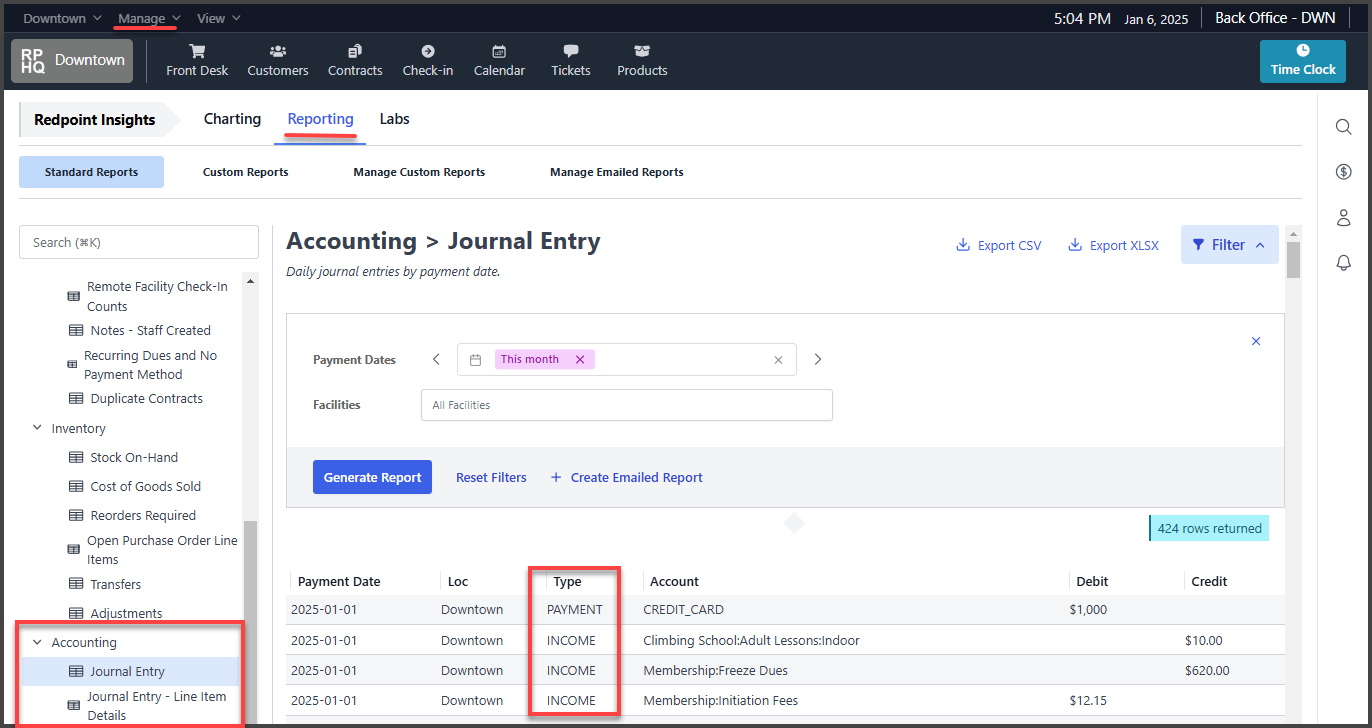Screen dimensions: 1372x728
Task: Sort by Loc column header
Action: point(458,581)
